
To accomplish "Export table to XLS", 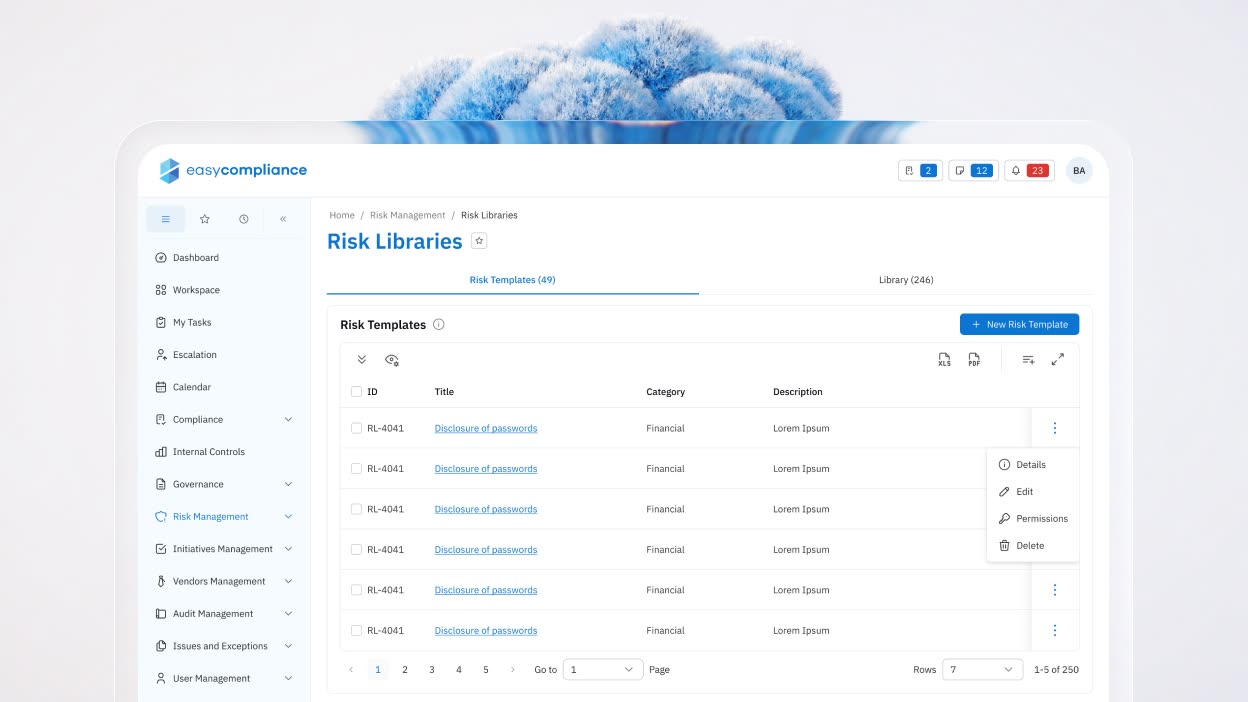I will tap(944, 360).
